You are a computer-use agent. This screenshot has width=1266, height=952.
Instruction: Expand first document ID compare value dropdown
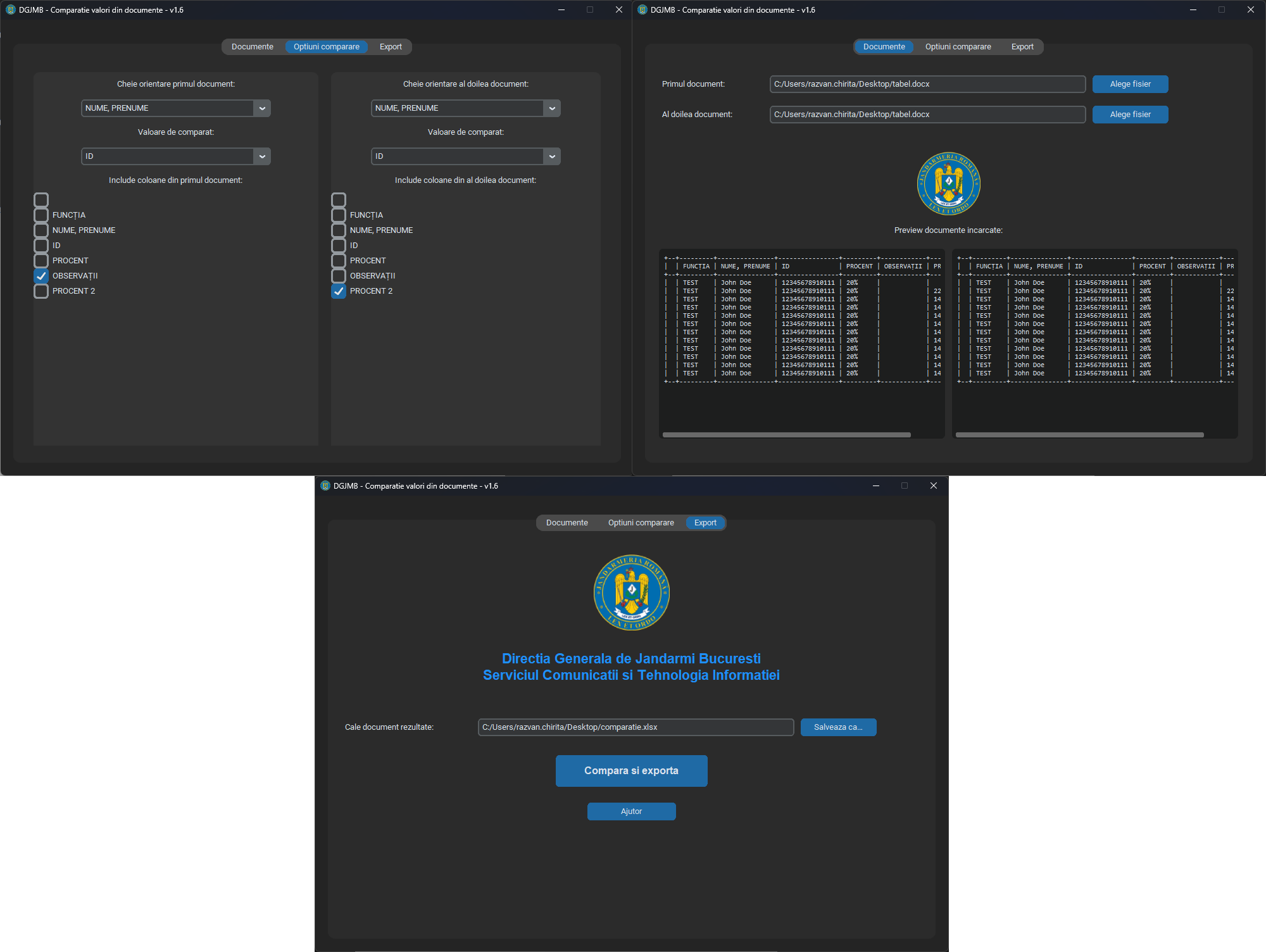tap(175, 156)
